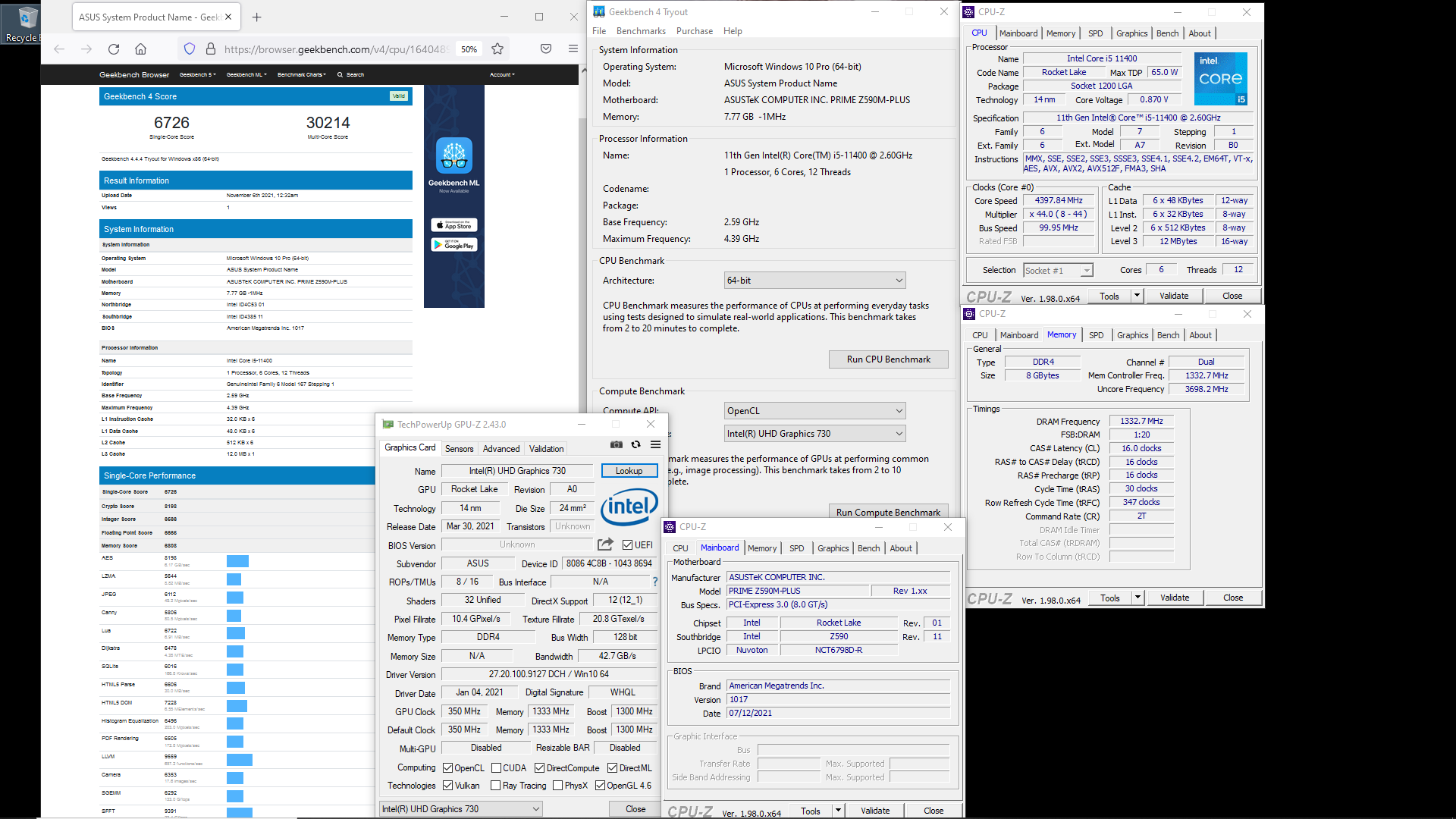Click the App Store download badge
Viewport: 1456px width, 819px height.
click(454, 225)
